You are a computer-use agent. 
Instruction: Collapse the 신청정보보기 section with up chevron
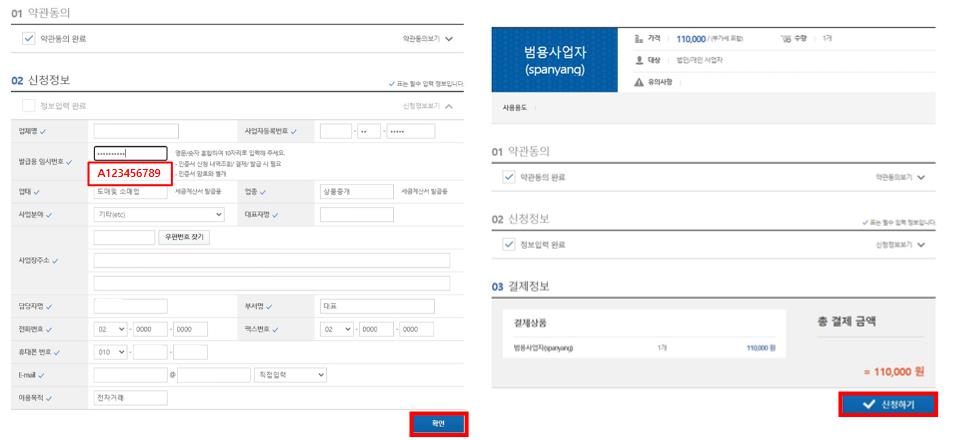click(x=448, y=106)
